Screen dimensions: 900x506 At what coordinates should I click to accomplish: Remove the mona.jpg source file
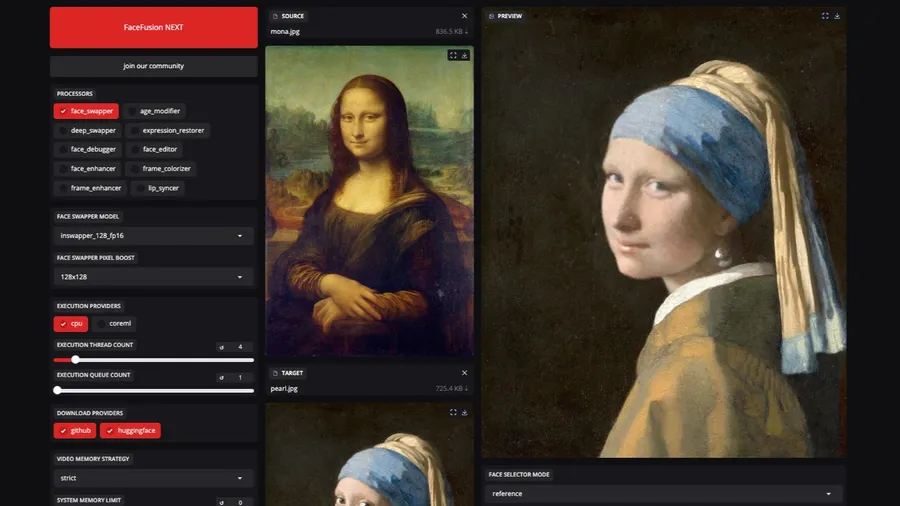464,16
